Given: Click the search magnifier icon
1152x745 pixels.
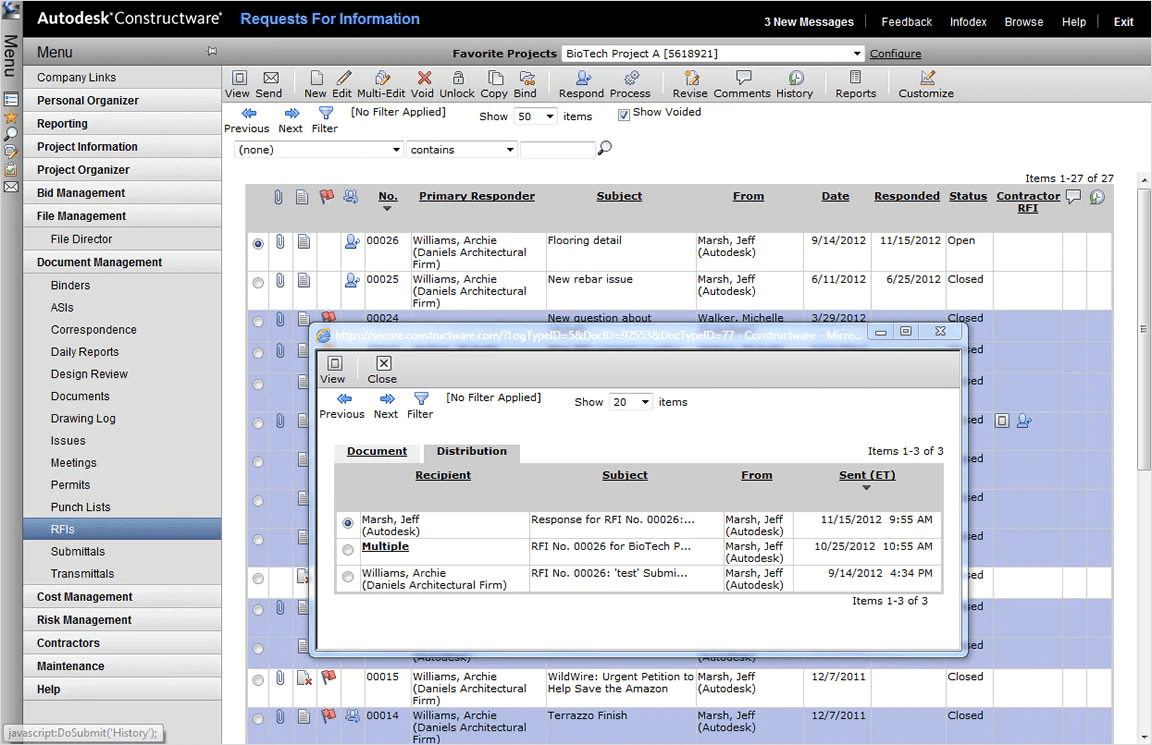Looking at the screenshot, I should coord(605,148).
